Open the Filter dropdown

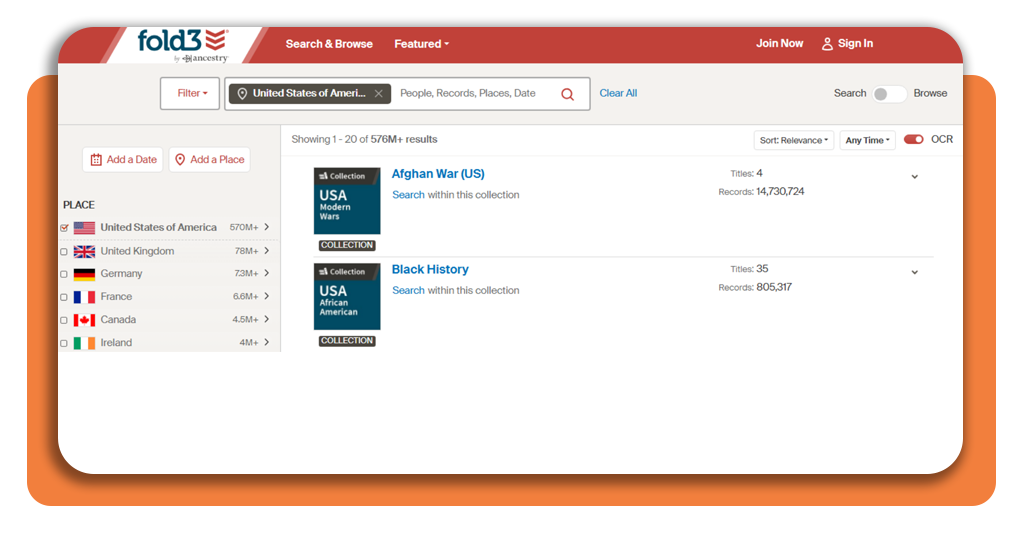[x=190, y=93]
